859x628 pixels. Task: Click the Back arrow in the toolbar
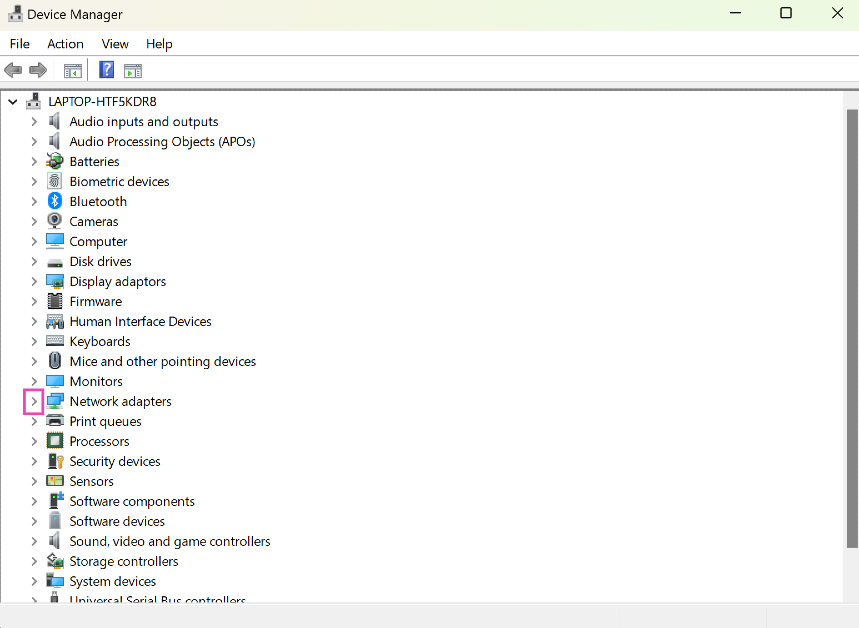13,70
